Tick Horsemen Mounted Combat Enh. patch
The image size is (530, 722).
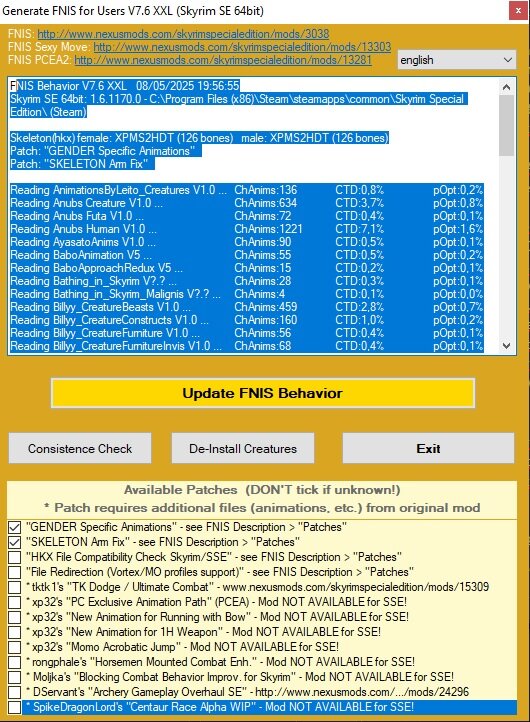coord(15,662)
